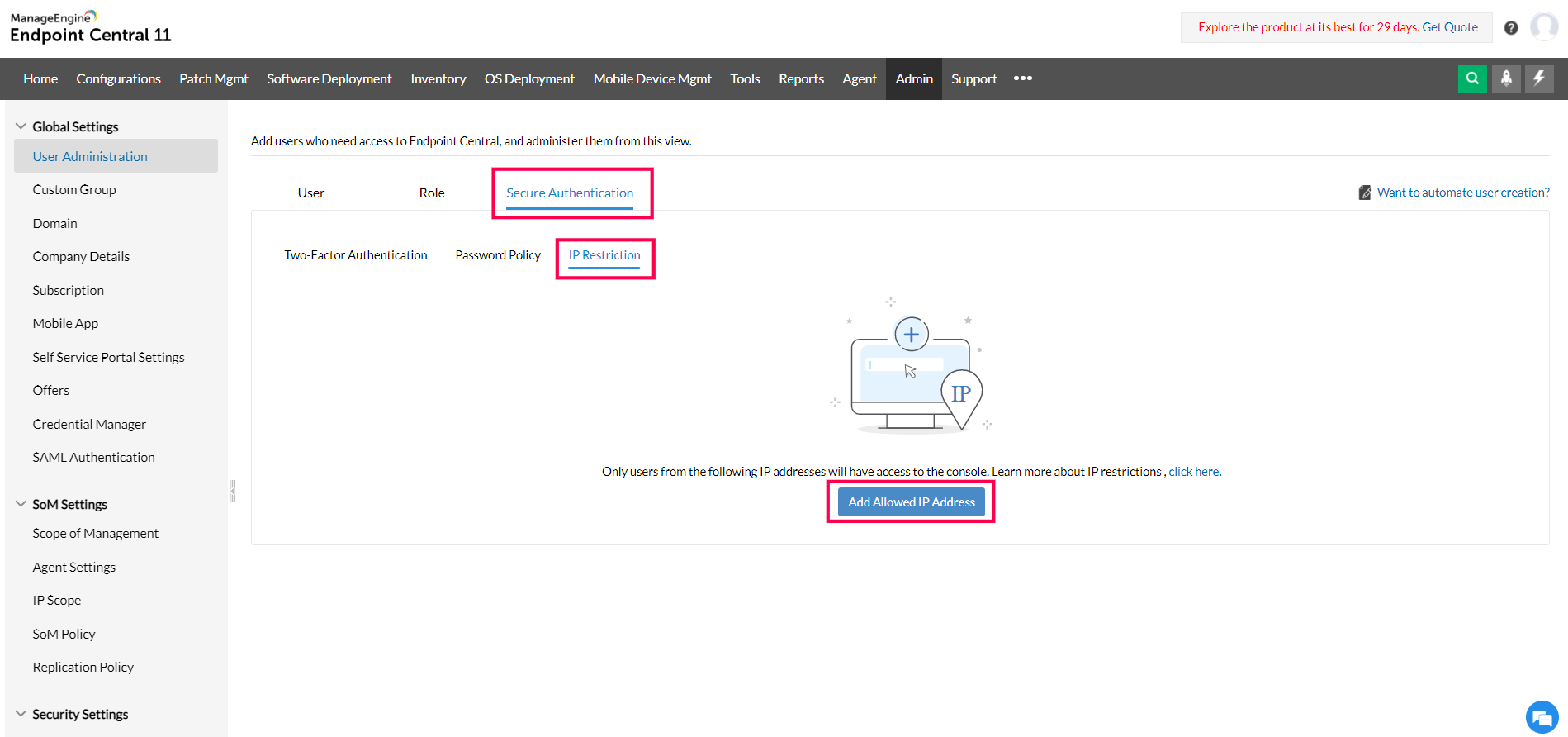Open the user profile avatar
Viewport: 1568px width, 737px height.
click(x=1544, y=26)
